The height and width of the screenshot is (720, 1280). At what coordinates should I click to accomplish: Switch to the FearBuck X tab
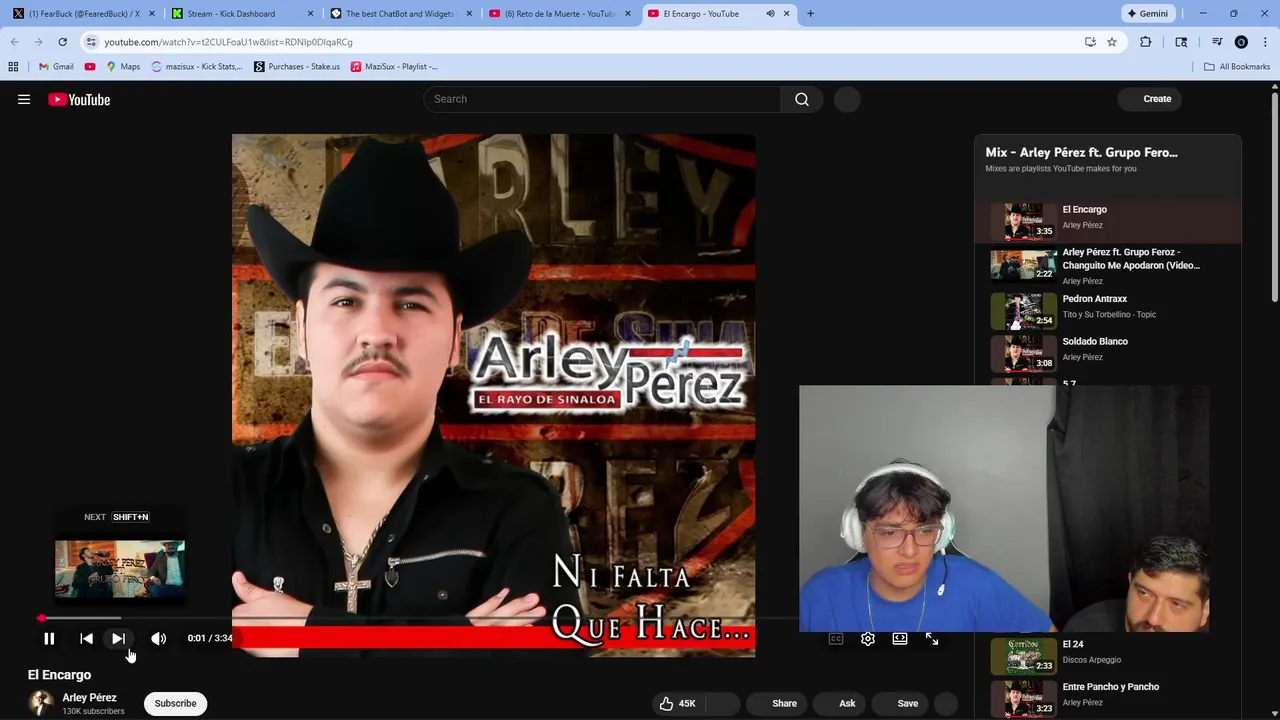[x=82, y=14]
